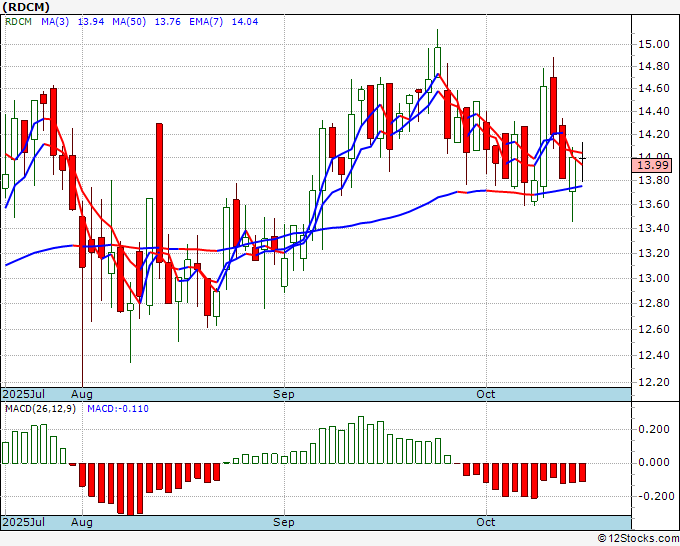Click the 14.80 price axis label
680x546 pixels.
coord(654,66)
